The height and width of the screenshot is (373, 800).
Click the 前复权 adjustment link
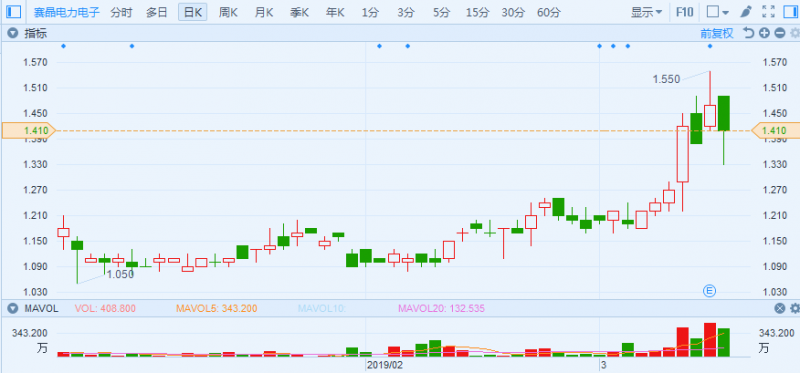[x=717, y=34]
